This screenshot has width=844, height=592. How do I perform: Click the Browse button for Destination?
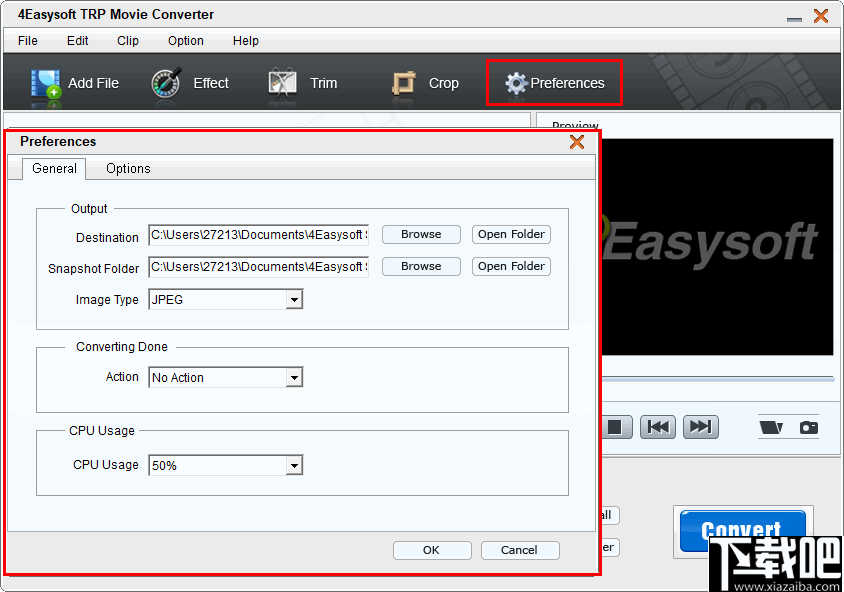tap(420, 234)
